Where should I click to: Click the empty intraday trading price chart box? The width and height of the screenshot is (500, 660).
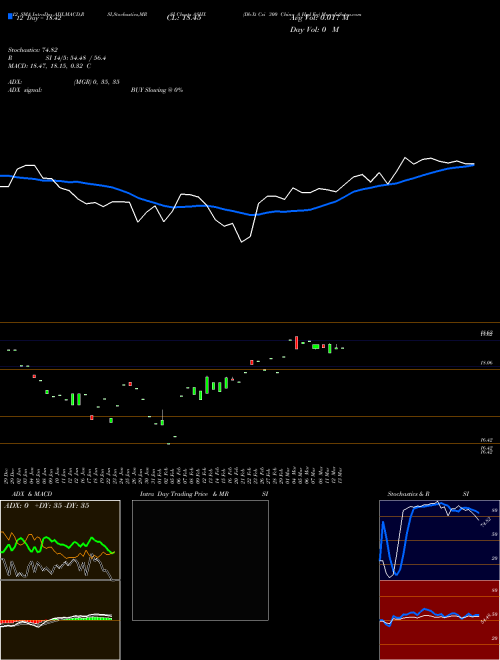tap(200, 560)
